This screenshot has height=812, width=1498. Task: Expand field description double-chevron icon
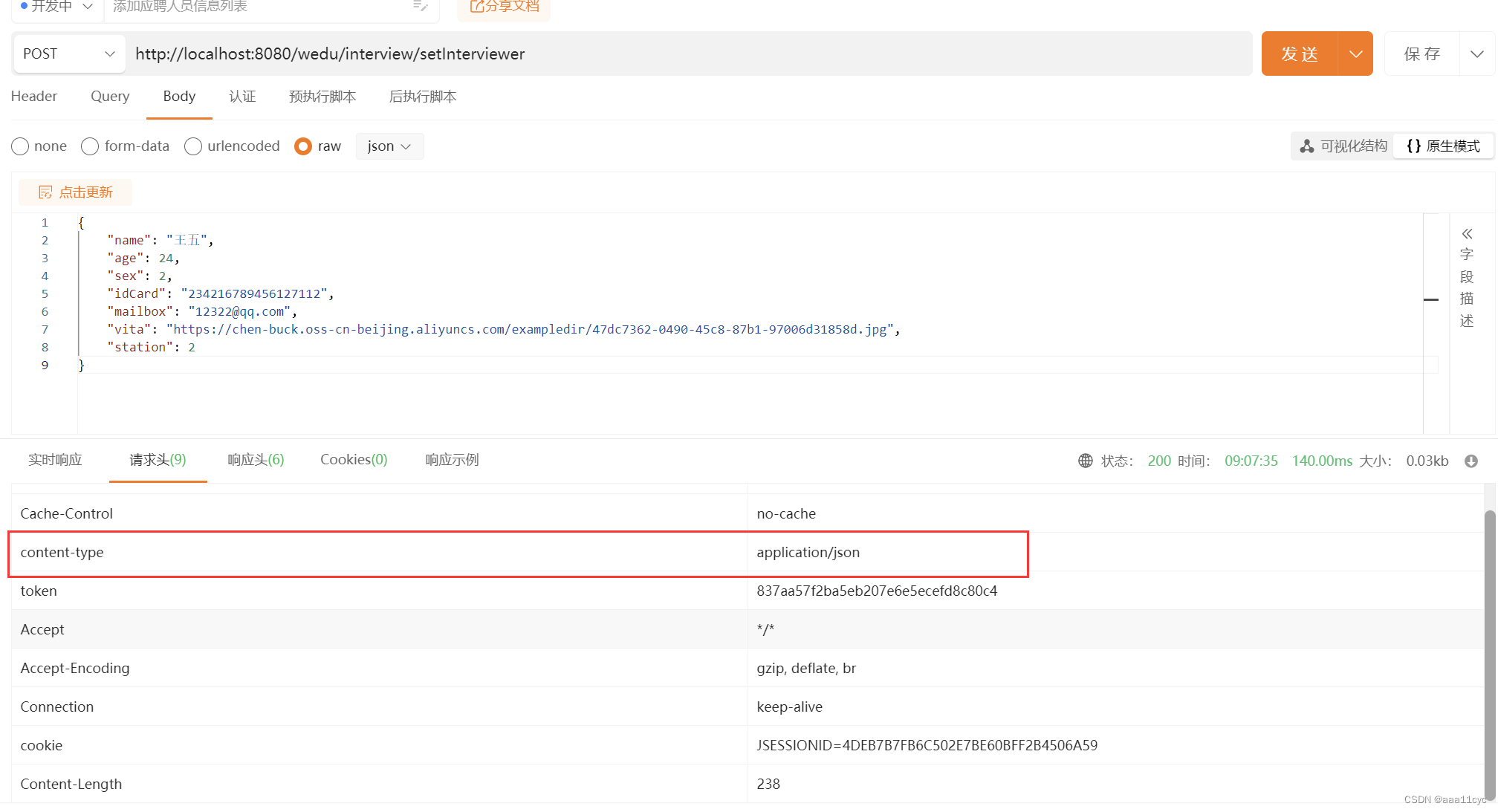point(1467,234)
